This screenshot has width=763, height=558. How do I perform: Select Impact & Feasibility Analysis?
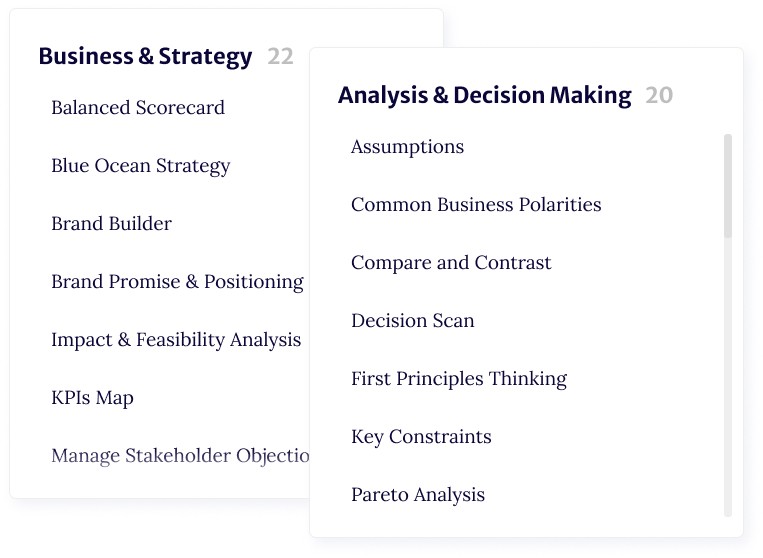pos(176,340)
